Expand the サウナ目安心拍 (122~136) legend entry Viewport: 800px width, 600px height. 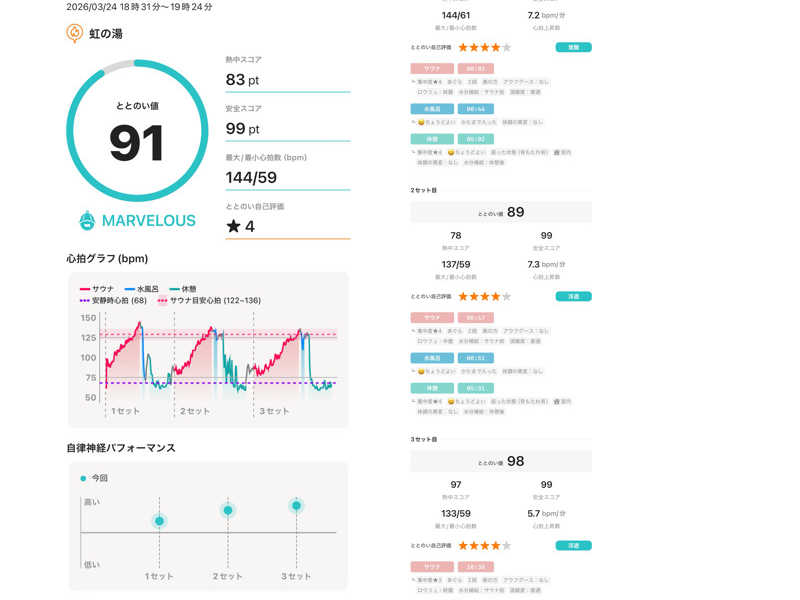point(208,300)
